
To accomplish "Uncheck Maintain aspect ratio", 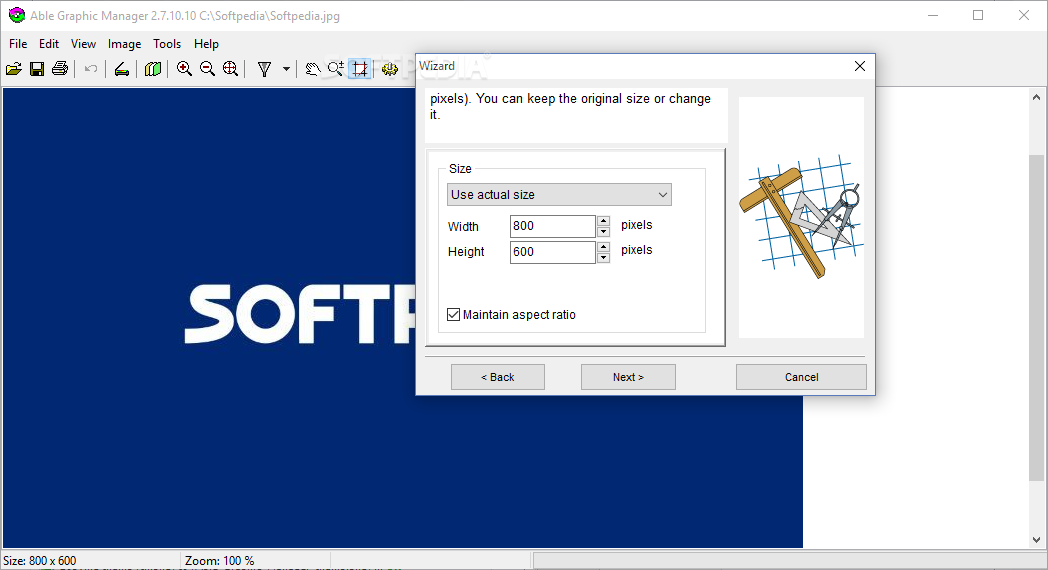I will click(x=453, y=314).
